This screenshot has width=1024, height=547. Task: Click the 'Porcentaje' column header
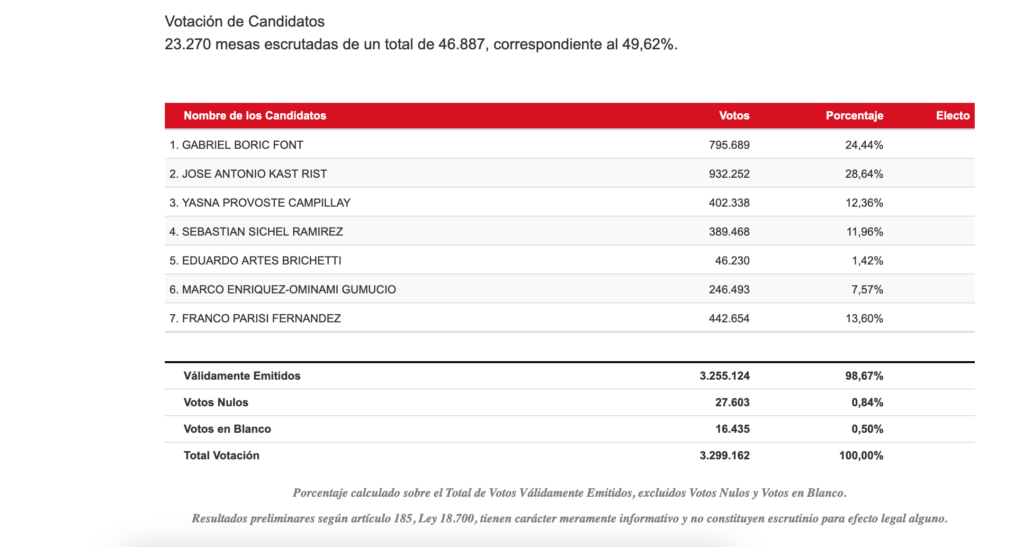[x=854, y=116]
